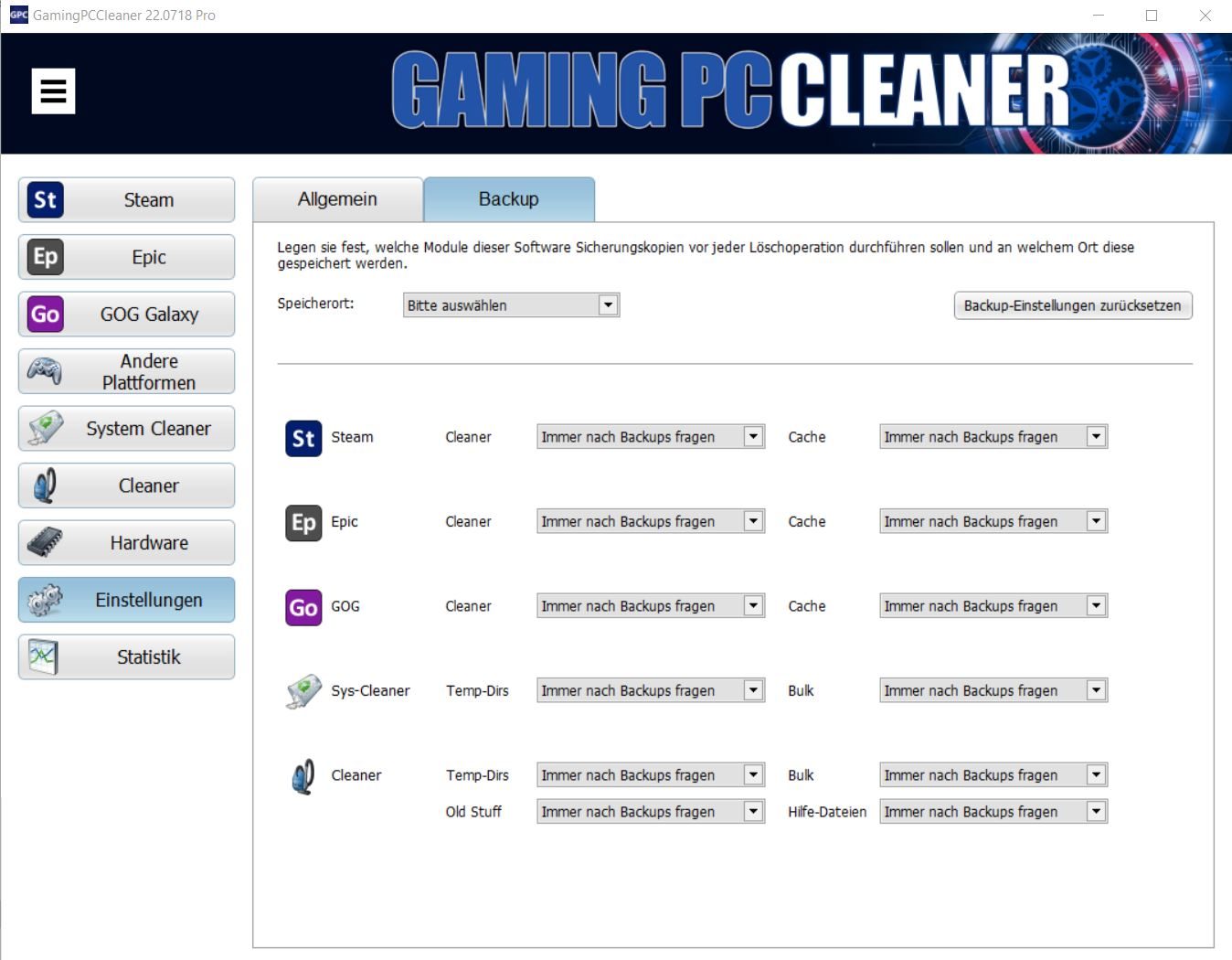Switch to the Allgemein tab

pyautogui.click(x=337, y=199)
